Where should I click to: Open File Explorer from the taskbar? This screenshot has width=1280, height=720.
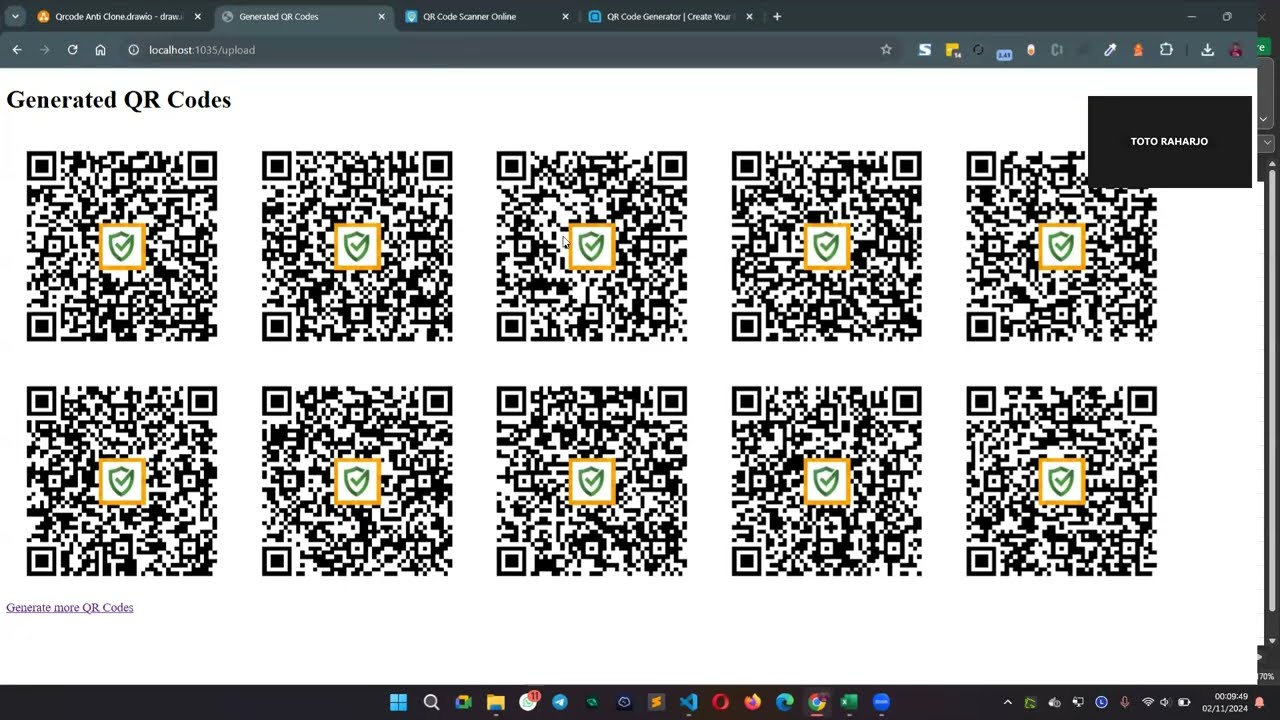(x=495, y=702)
